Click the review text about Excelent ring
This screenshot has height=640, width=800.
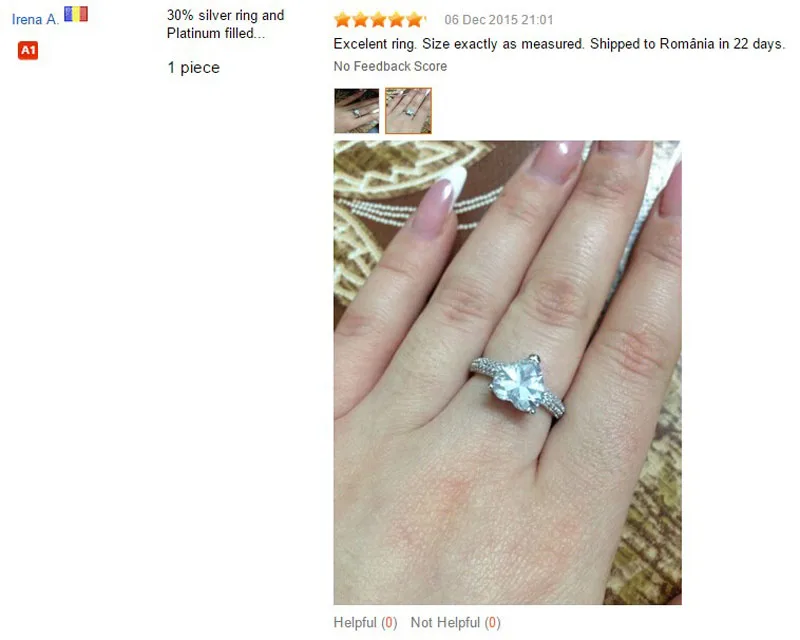click(x=559, y=44)
